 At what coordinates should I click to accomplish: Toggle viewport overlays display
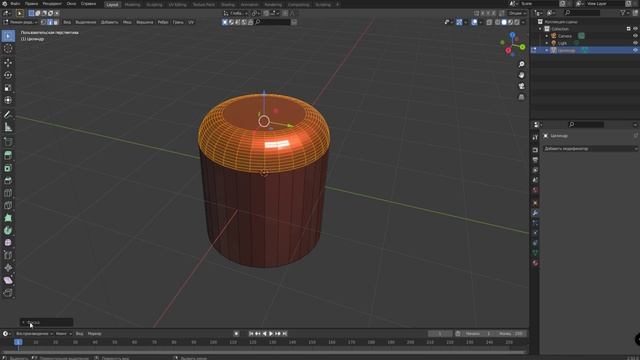[474, 22]
